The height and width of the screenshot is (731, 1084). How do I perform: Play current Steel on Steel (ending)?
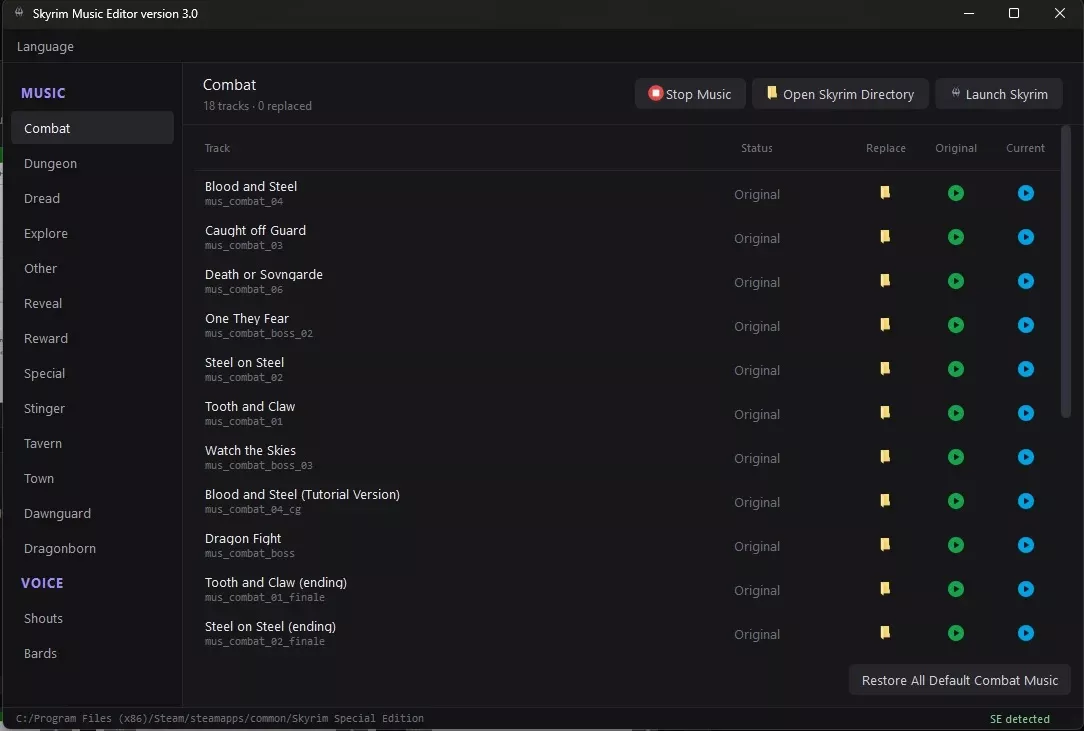coord(1025,633)
